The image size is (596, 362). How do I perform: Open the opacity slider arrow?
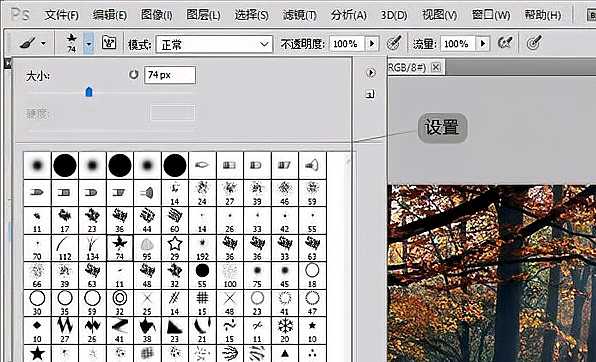coord(372,44)
